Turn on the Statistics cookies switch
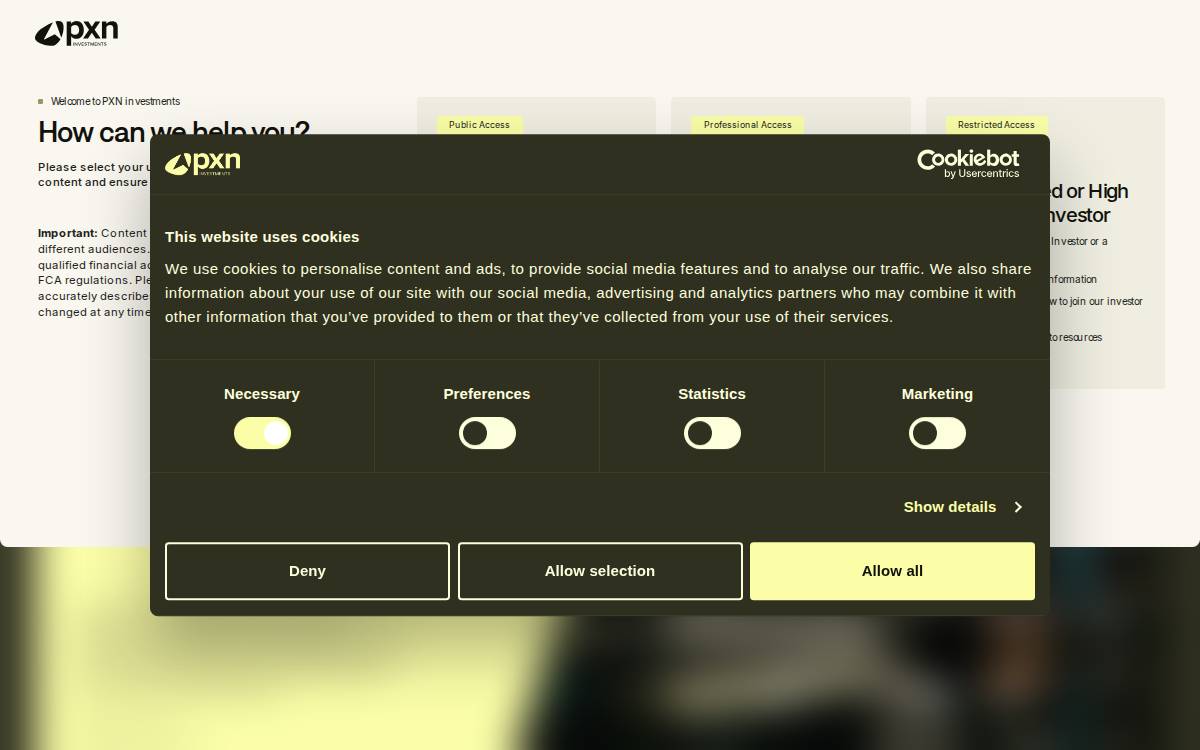Image resolution: width=1200 pixels, height=750 pixels. (712, 433)
